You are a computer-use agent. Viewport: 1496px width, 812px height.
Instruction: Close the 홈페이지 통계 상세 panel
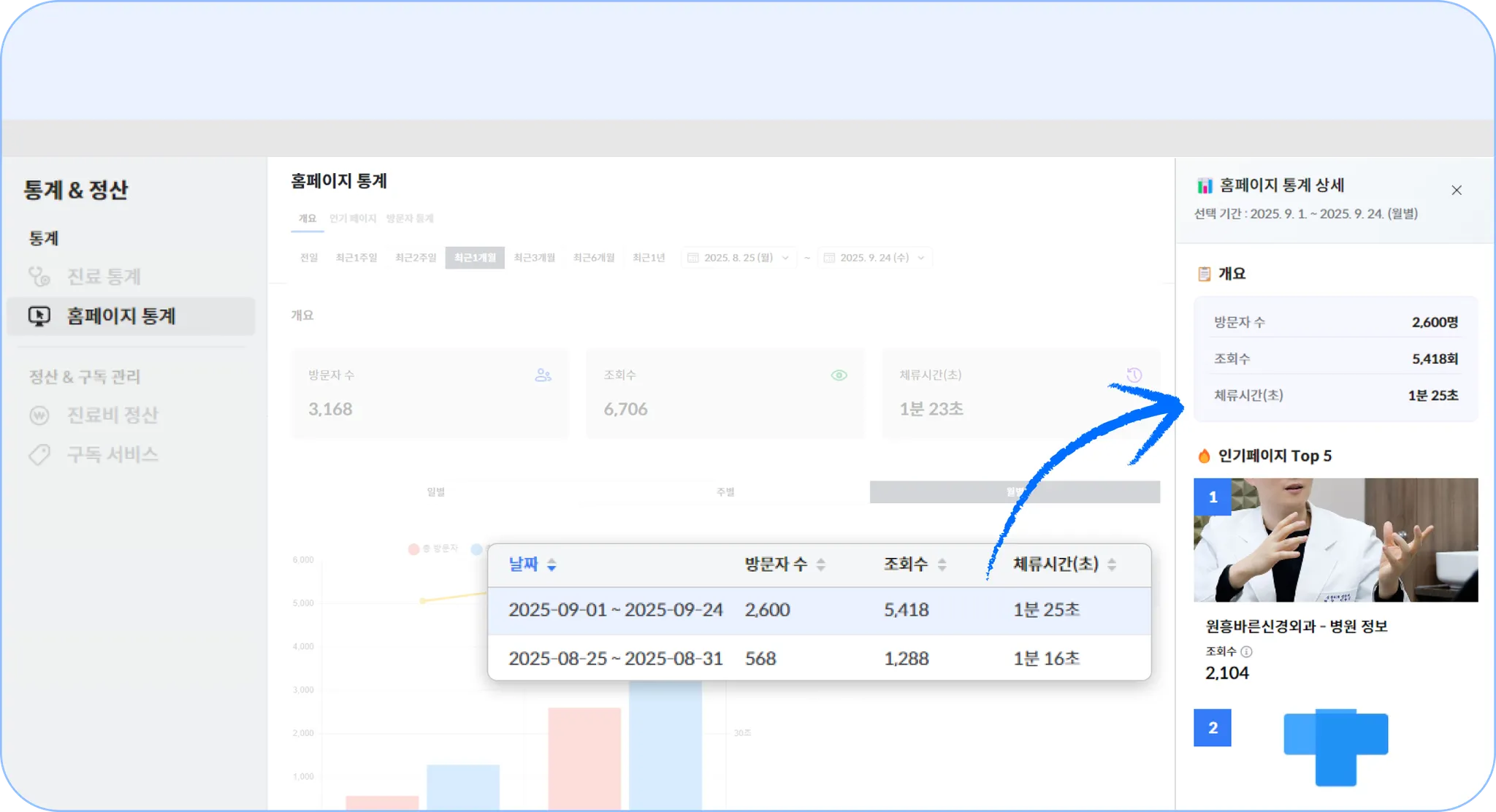pos(1456,191)
